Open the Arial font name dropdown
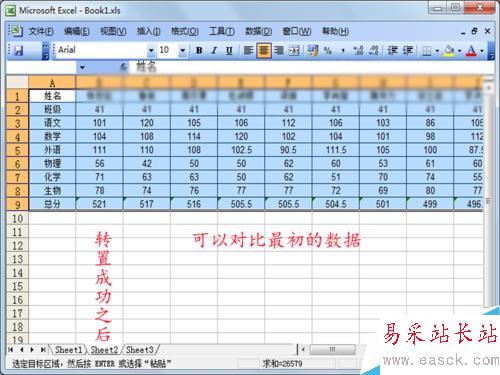The height and width of the screenshot is (375, 500). tap(151, 51)
